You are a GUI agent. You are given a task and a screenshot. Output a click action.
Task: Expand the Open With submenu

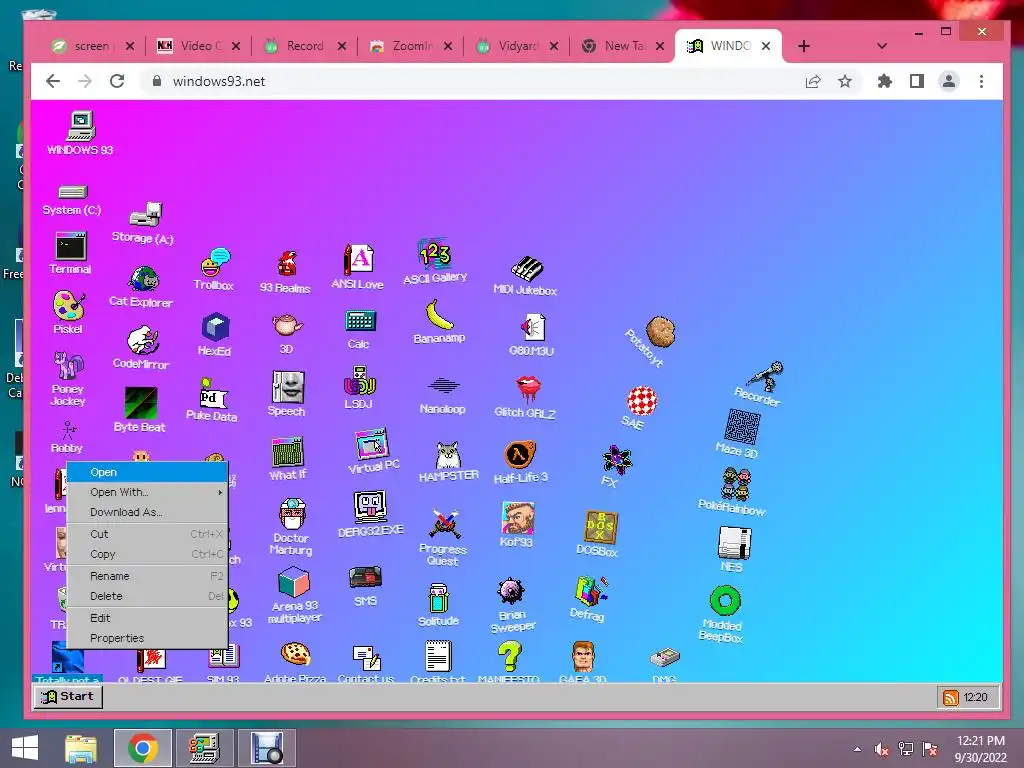click(x=148, y=492)
